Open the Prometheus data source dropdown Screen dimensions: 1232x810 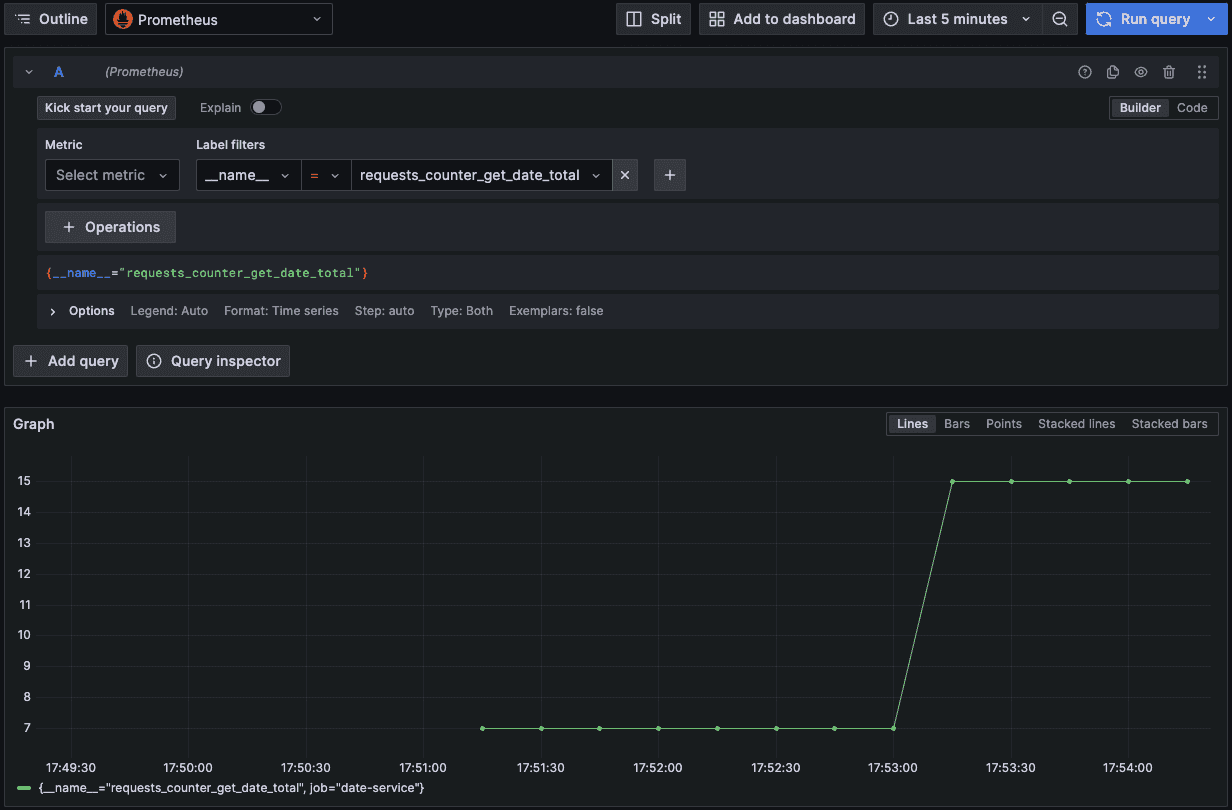click(x=218, y=19)
